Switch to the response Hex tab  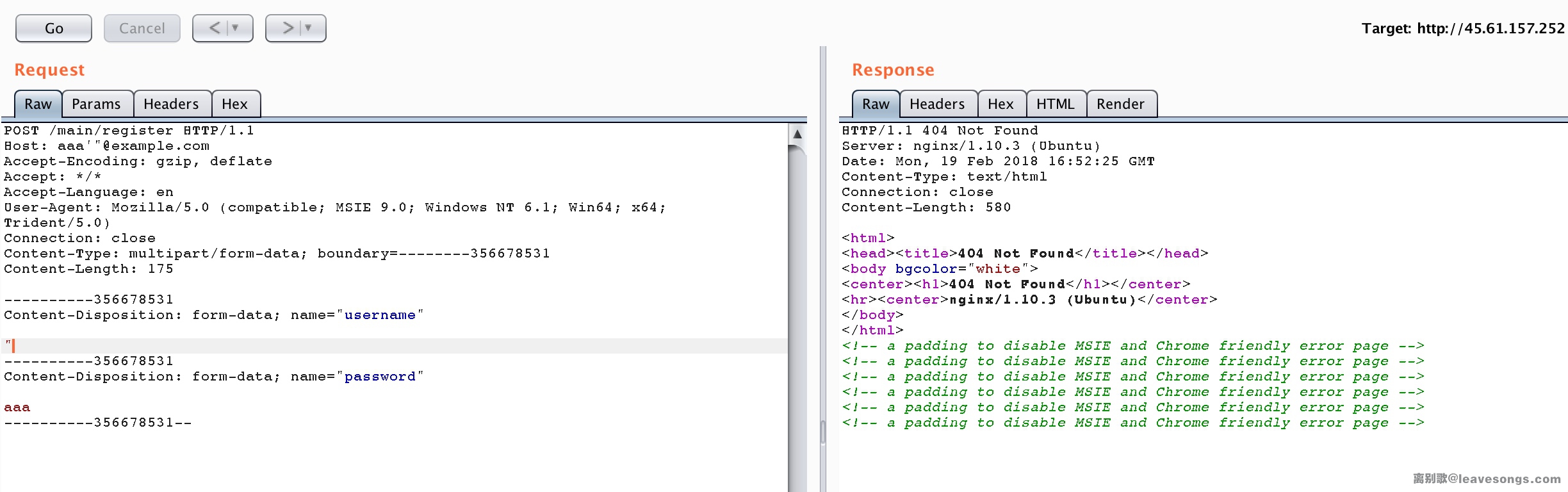click(x=1000, y=104)
